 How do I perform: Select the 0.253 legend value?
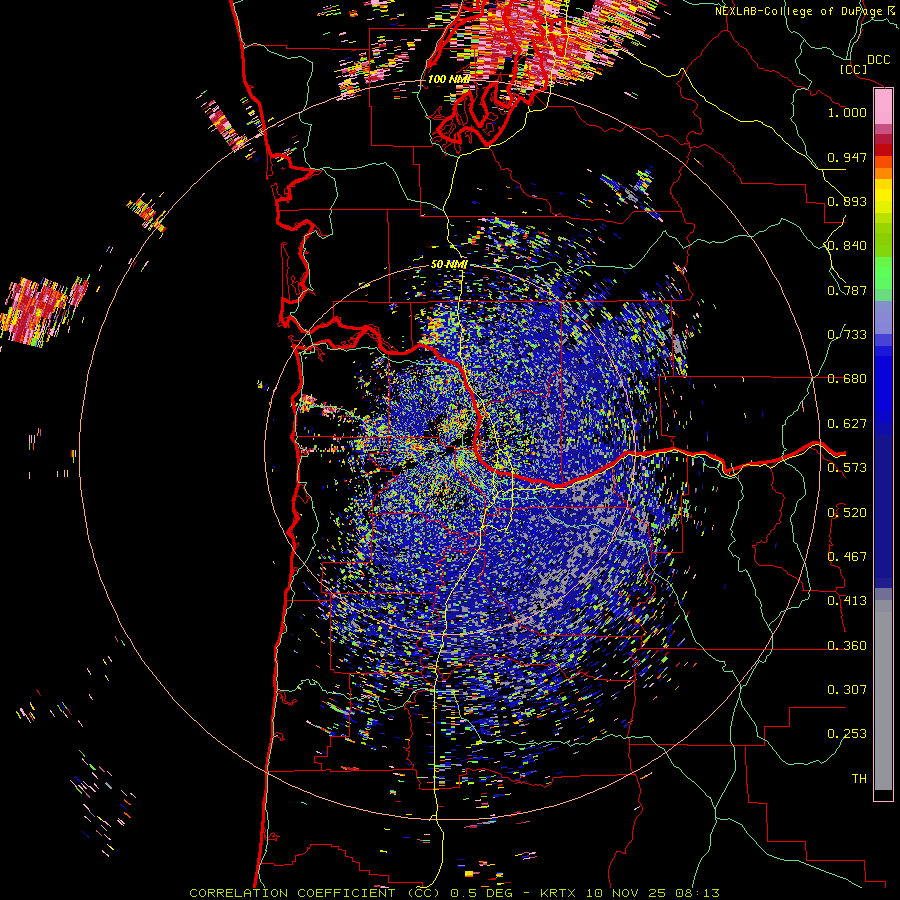coord(847,734)
